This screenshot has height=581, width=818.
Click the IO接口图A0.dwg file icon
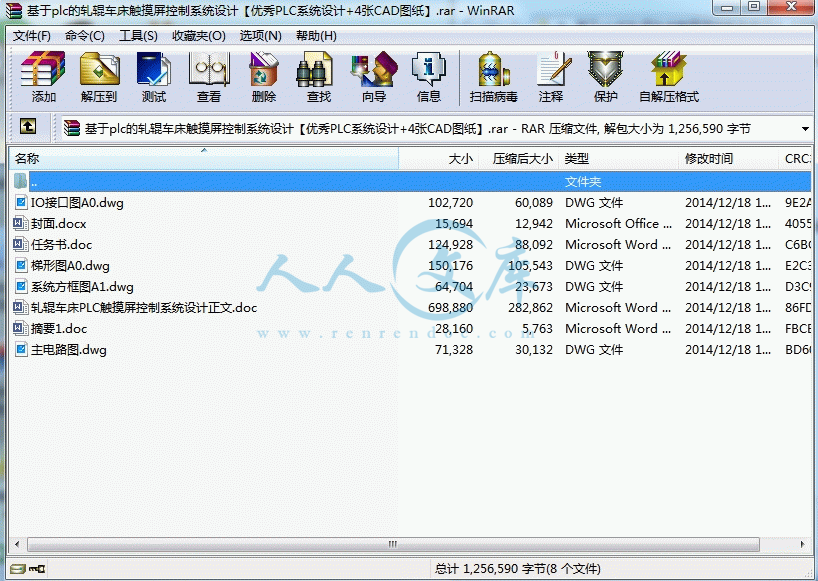coord(21,202)
